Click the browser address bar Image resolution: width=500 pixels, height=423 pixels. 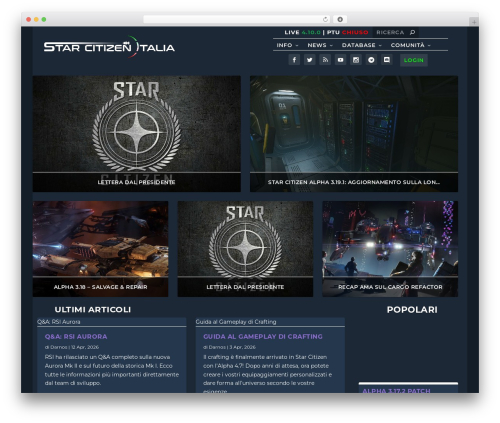[237, 19]
